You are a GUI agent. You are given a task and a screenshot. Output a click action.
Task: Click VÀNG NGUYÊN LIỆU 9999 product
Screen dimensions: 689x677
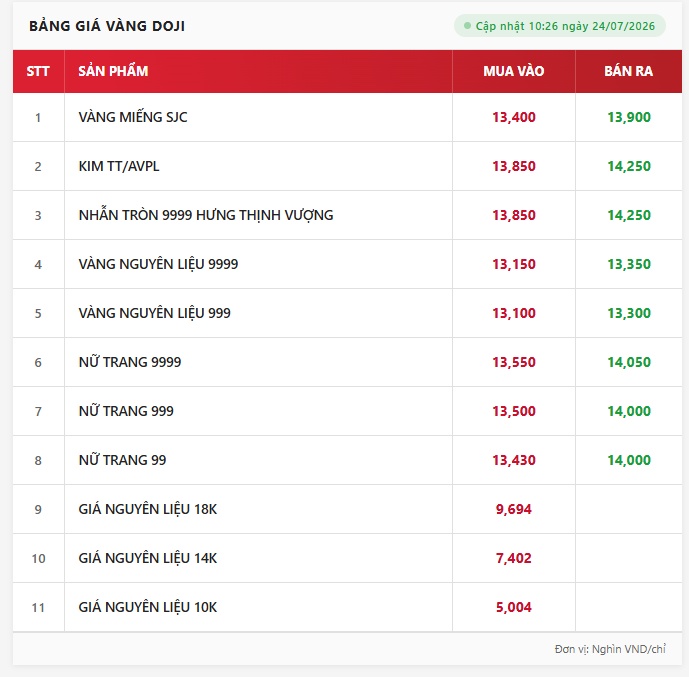(158, 264)
